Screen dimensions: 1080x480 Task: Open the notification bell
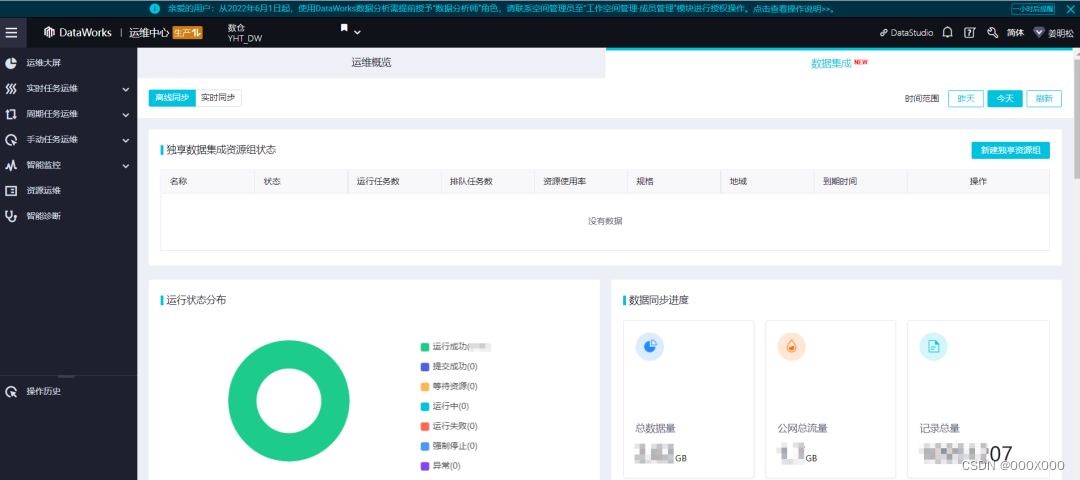[948, 32]
